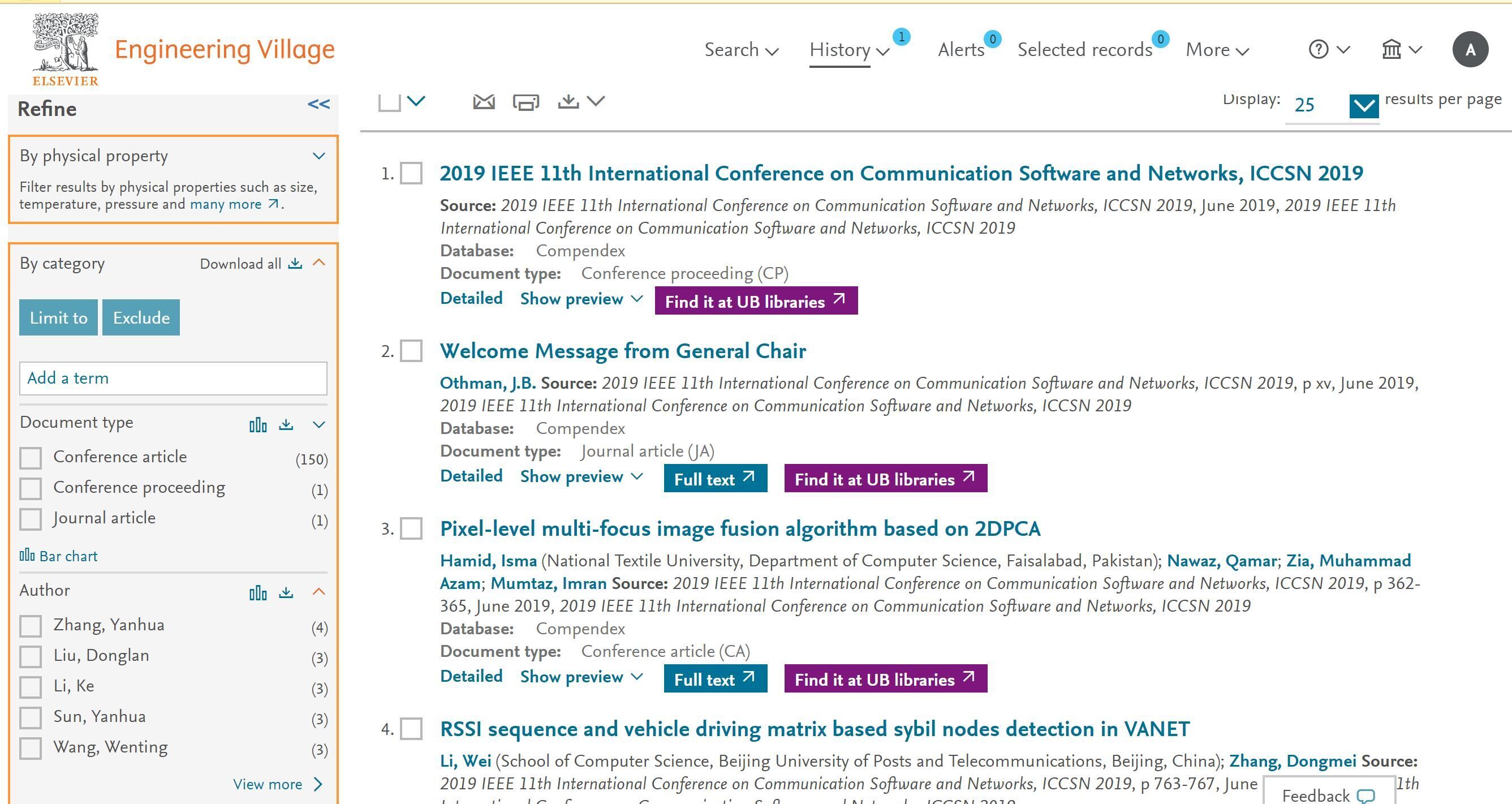Open Full text for Welcome Message
The height and width of the screenshot is (804, 1512).
click(716, 478)
